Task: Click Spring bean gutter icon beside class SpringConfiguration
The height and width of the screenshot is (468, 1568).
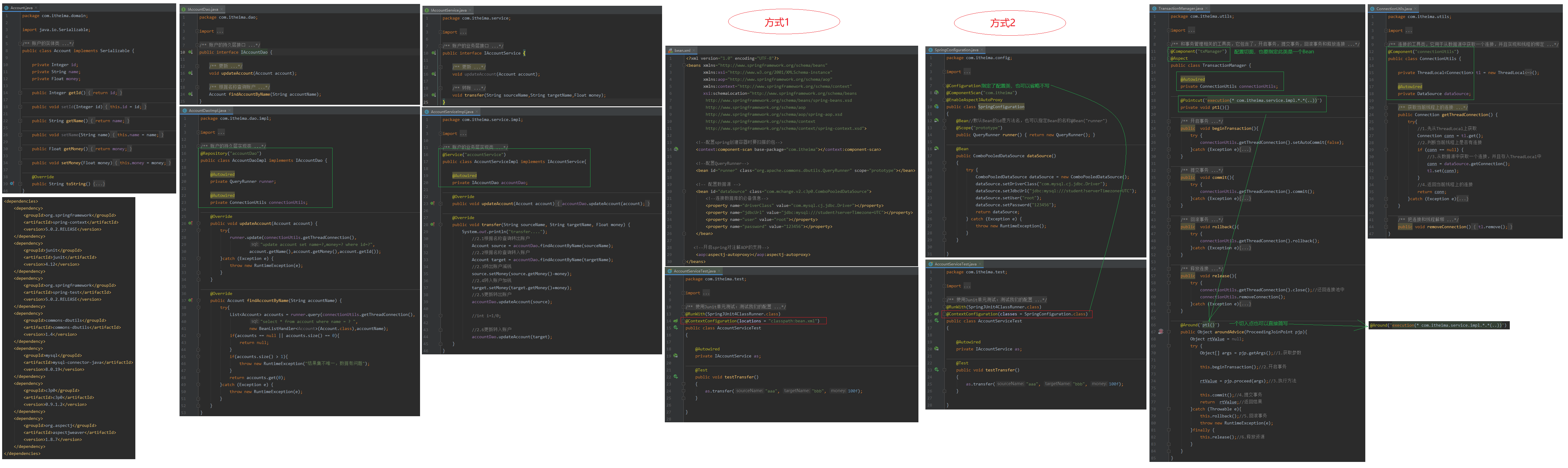Action: (936, 107)
